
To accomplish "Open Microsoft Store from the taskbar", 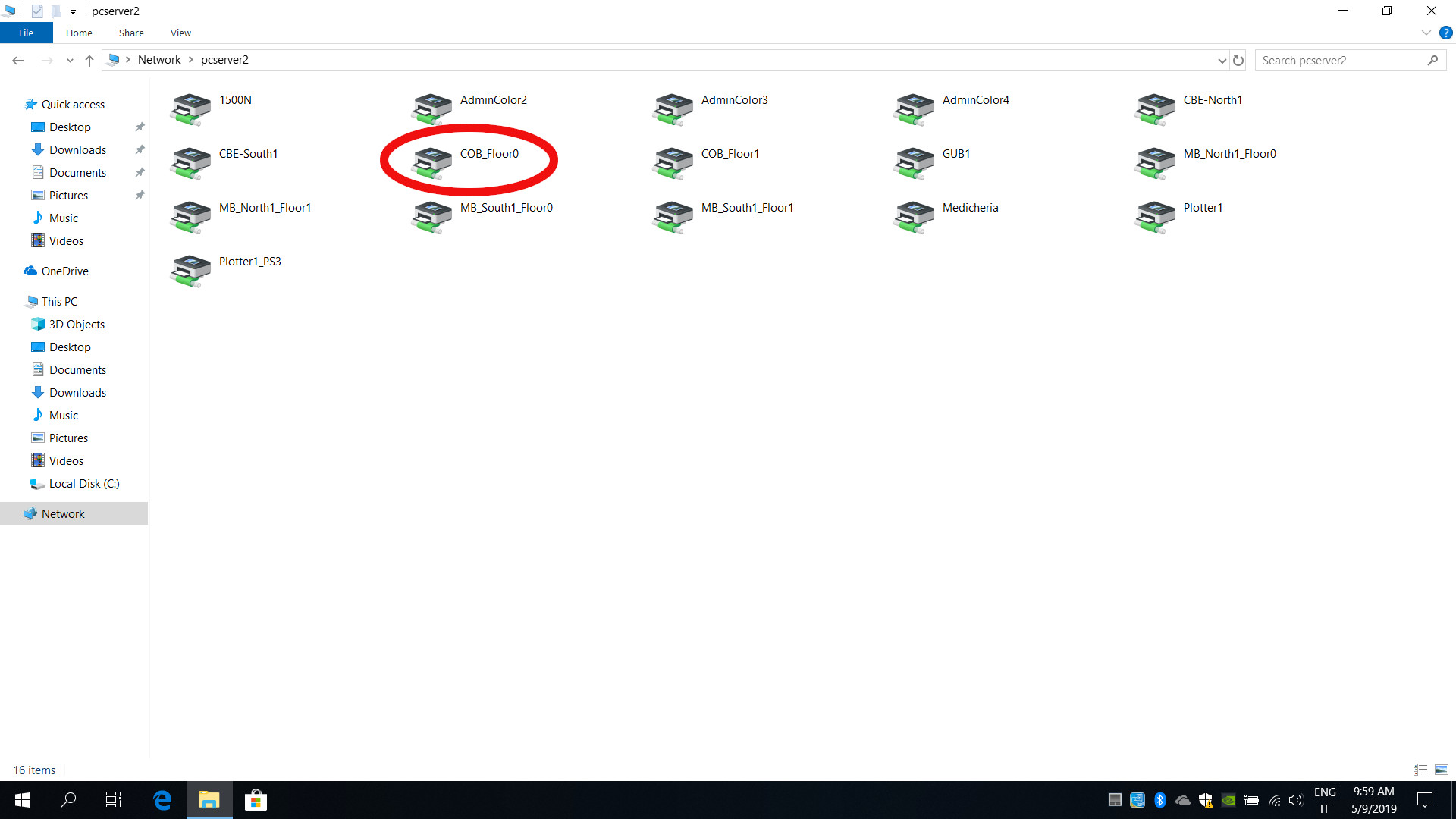I will (x=256, y=800).
